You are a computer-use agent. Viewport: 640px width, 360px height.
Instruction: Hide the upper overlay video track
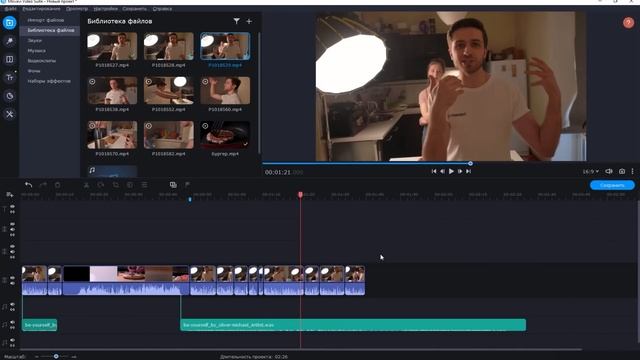pos(12,224)
